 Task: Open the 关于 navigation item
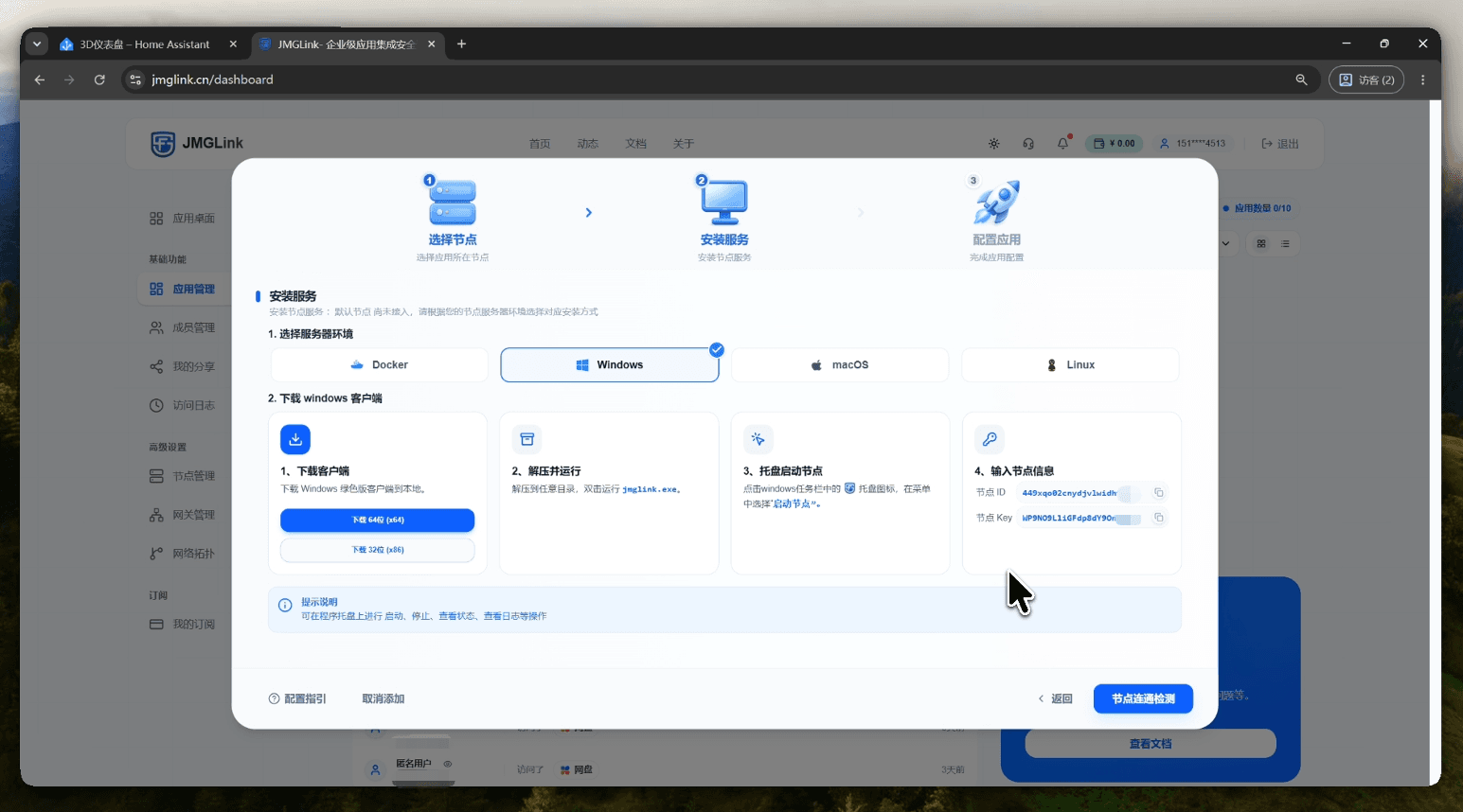pyautogui.click(x=684, y=144)
